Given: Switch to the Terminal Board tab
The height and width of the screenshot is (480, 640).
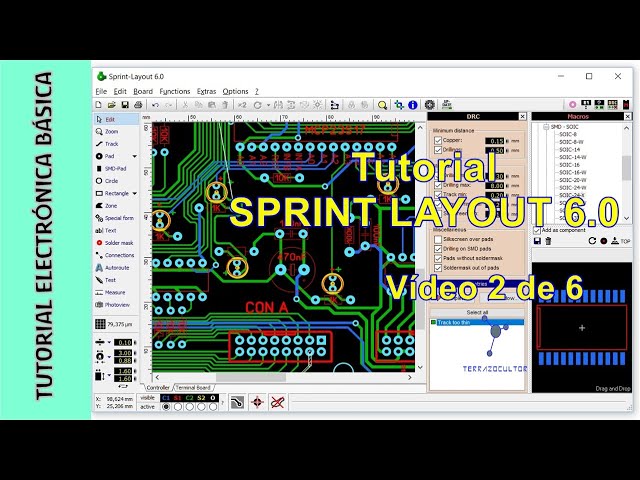Looking at the screenshot, I should tap(193, 387).
